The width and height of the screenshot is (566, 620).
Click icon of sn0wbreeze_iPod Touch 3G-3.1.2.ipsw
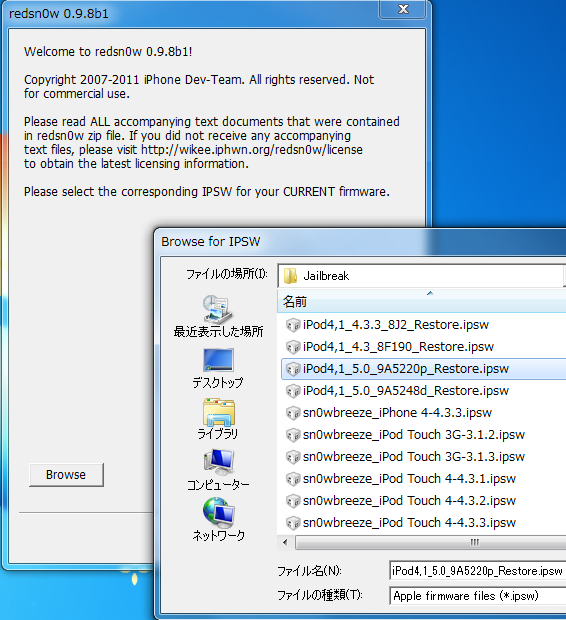[x=293, y=435]
